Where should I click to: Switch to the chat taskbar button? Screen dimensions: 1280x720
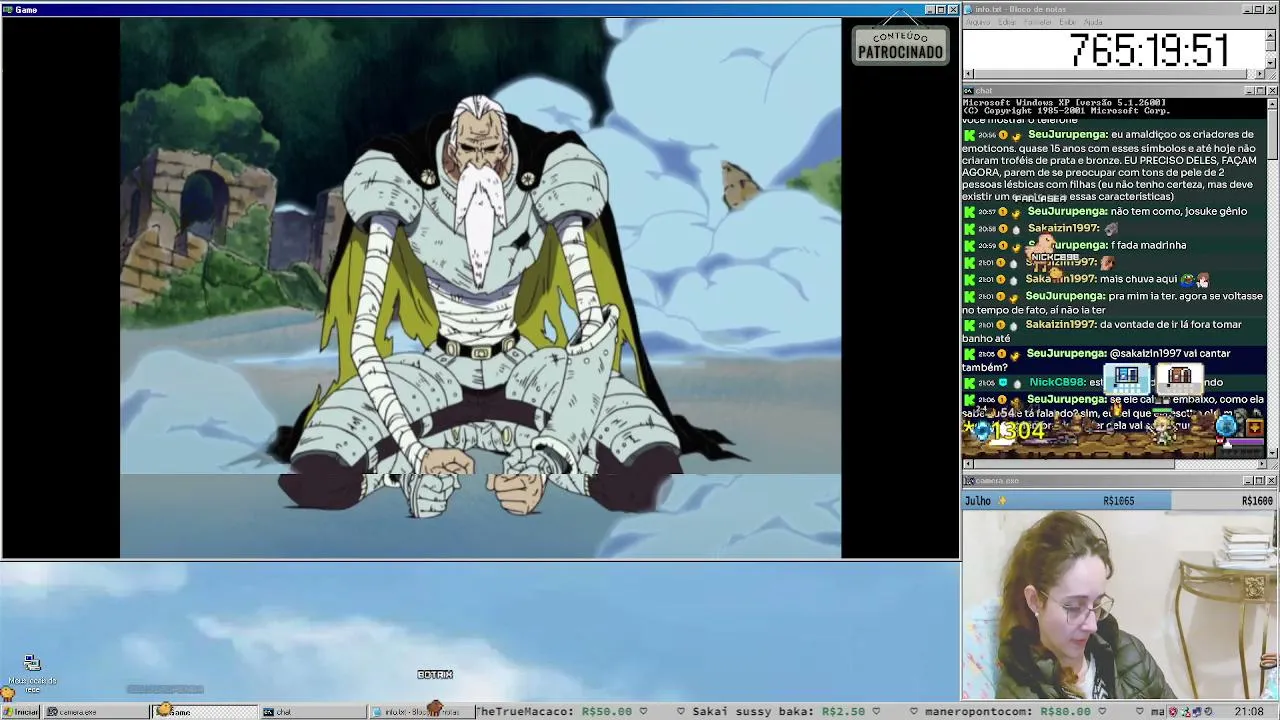tap(313, 712)
